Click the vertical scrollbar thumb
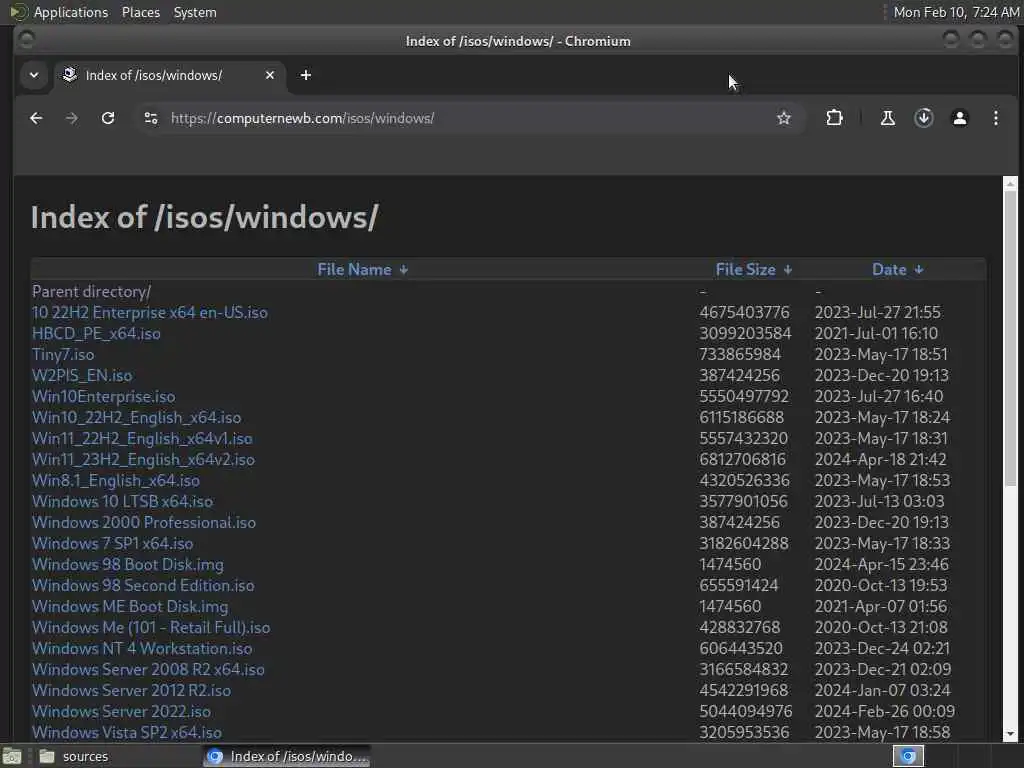The height and width of the screenshot is (768, 1024). [1010, 338]
